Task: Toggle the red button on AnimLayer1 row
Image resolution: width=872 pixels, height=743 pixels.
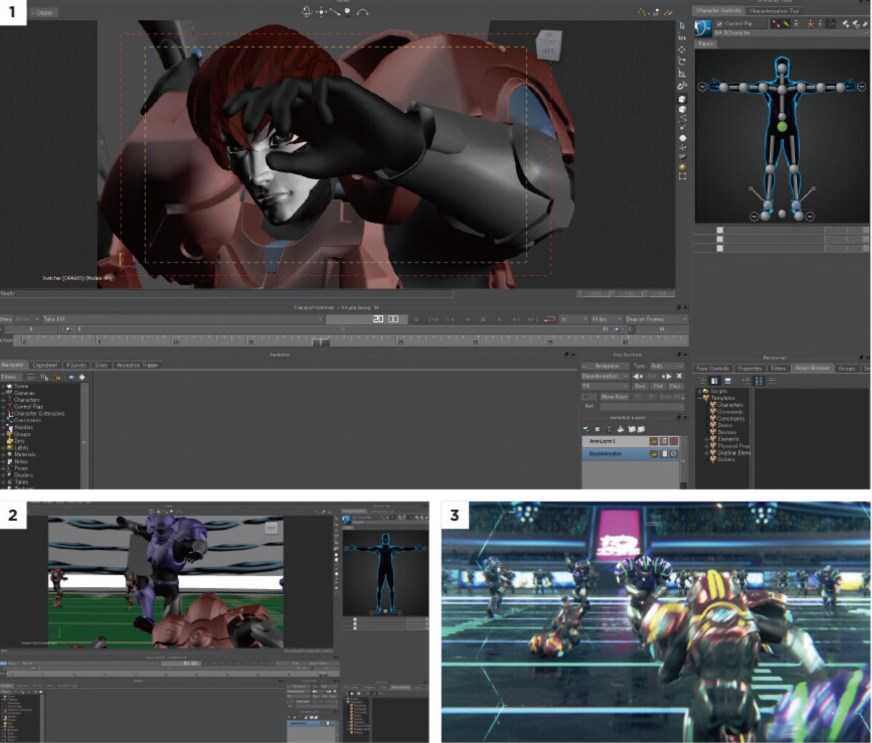Action: tap(673, 441)
